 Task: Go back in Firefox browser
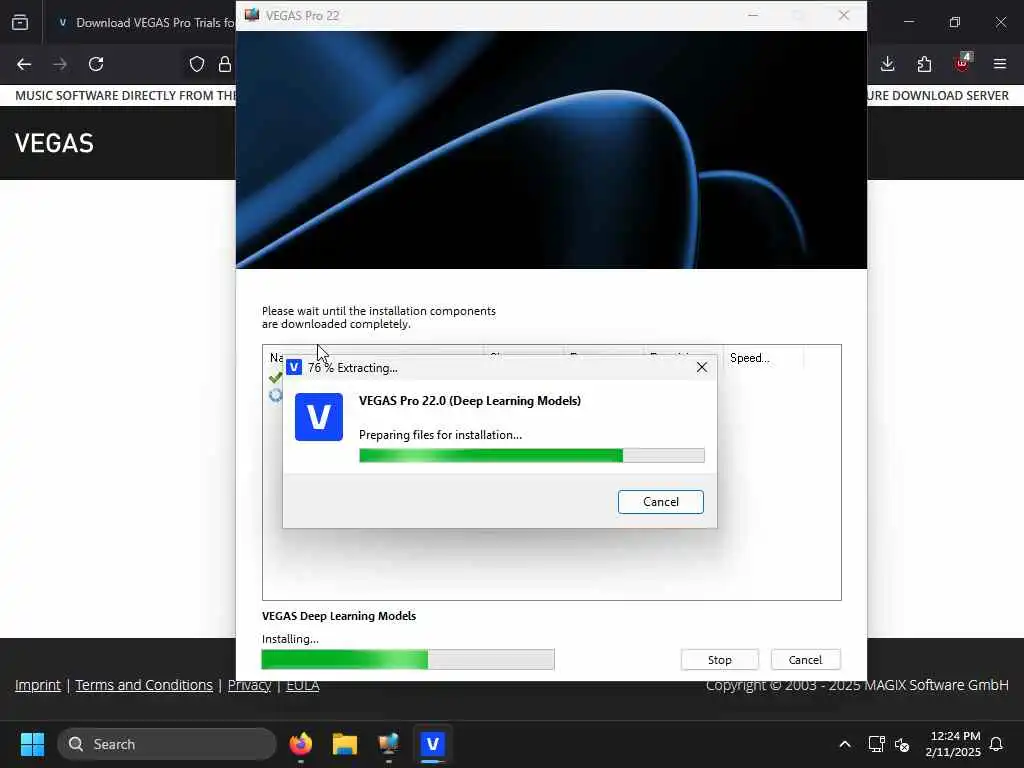click(24, 64)
